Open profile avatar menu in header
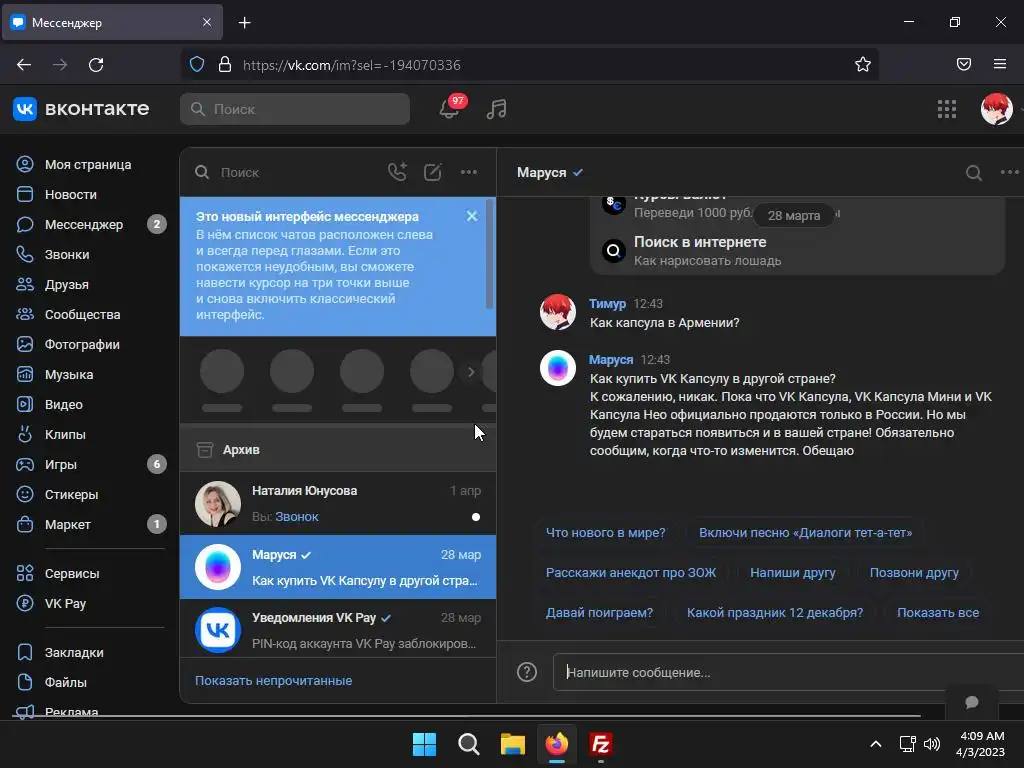This screenshot has width=1024, height=768. (x=997, y=108)
